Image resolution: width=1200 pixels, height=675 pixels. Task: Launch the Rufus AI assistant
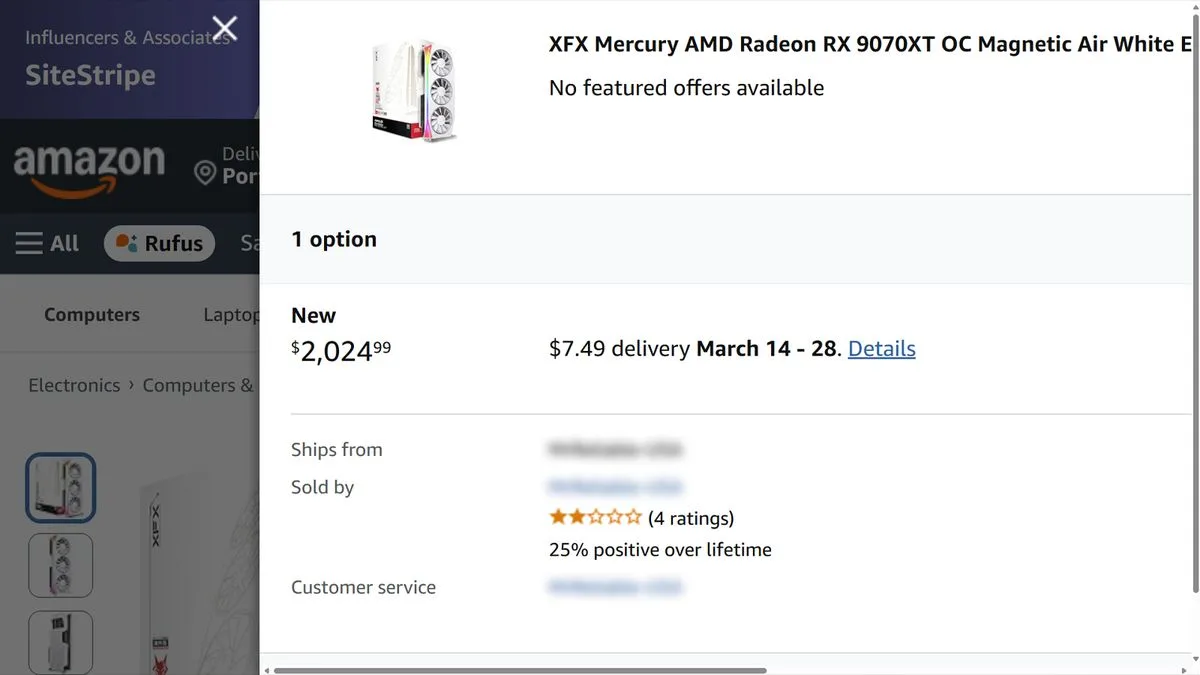pyautogui.click(x=158, y=242)
